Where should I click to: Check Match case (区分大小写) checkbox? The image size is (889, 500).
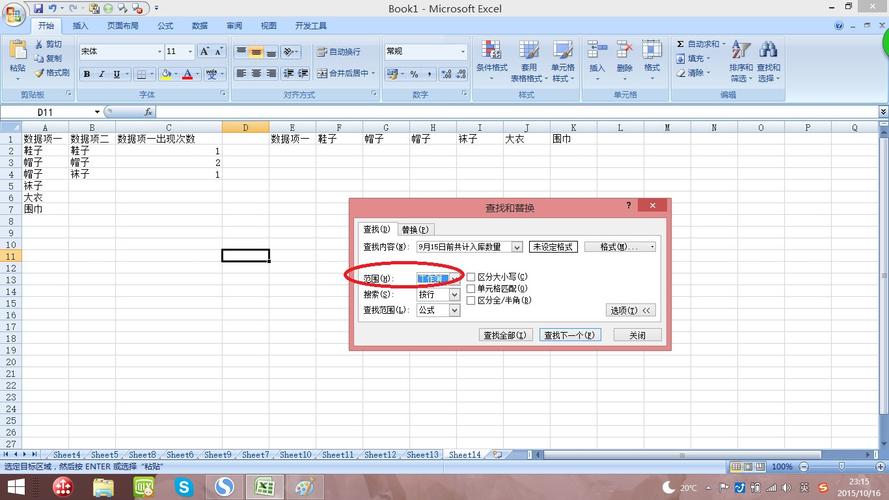tap(471, 277)
